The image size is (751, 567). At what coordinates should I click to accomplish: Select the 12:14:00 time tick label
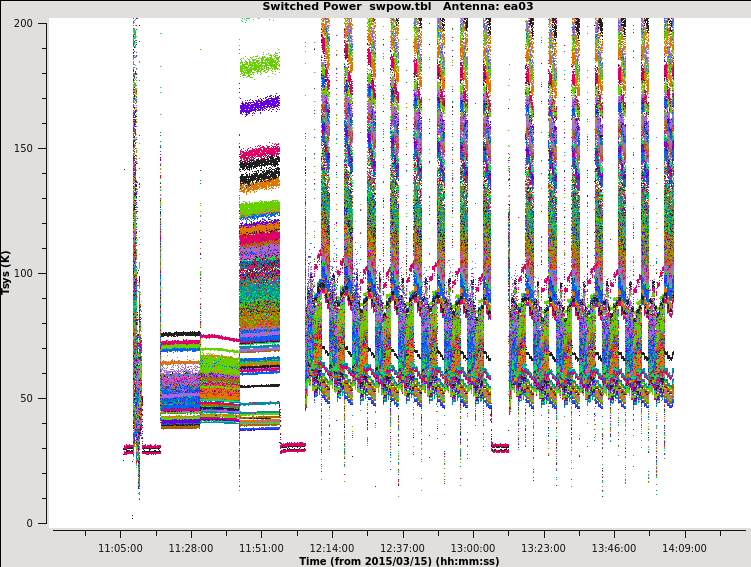click(x=331, y=548)
